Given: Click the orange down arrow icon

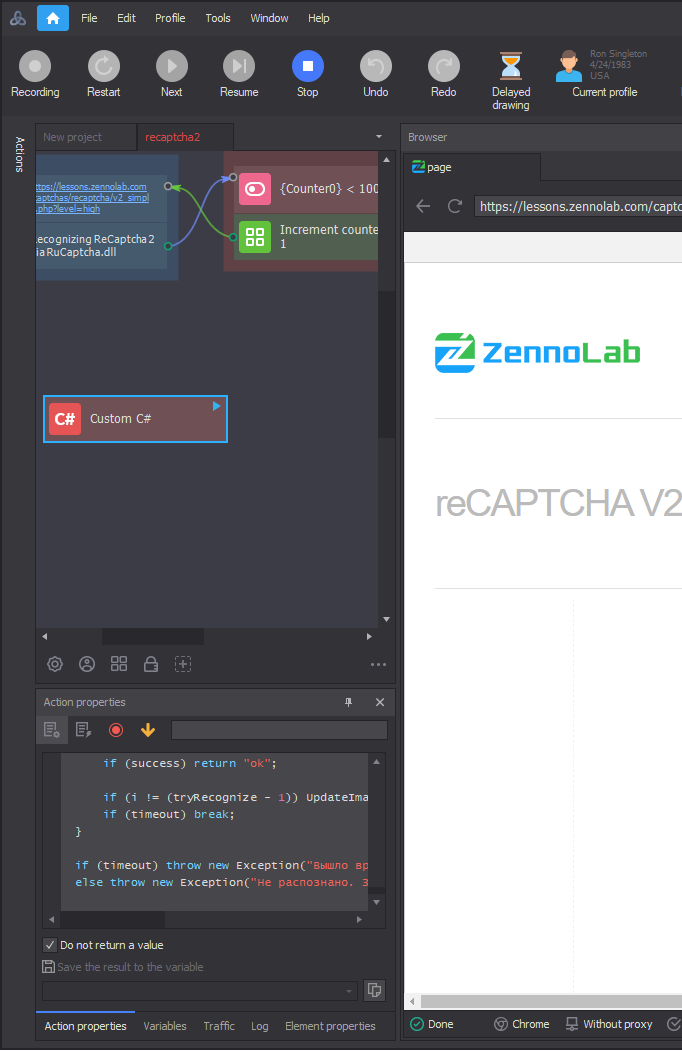Looking at the screenshot, I should click(148, 730).
